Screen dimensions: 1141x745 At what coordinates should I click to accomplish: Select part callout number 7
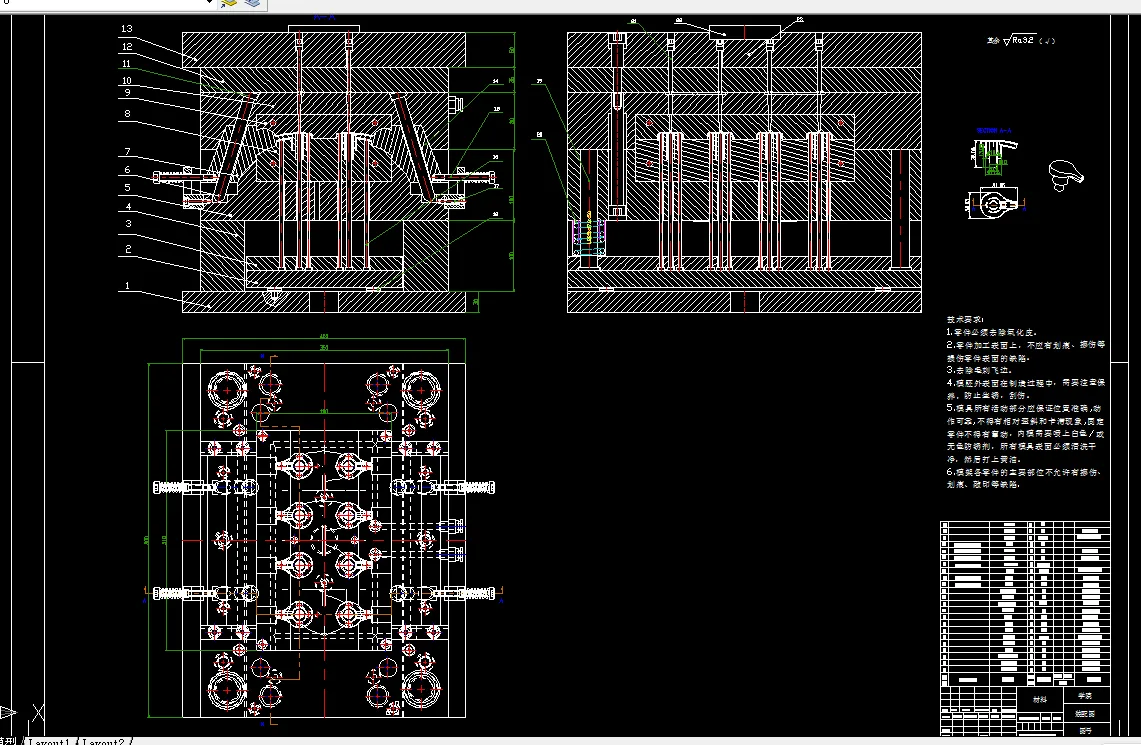pos(127,151)
